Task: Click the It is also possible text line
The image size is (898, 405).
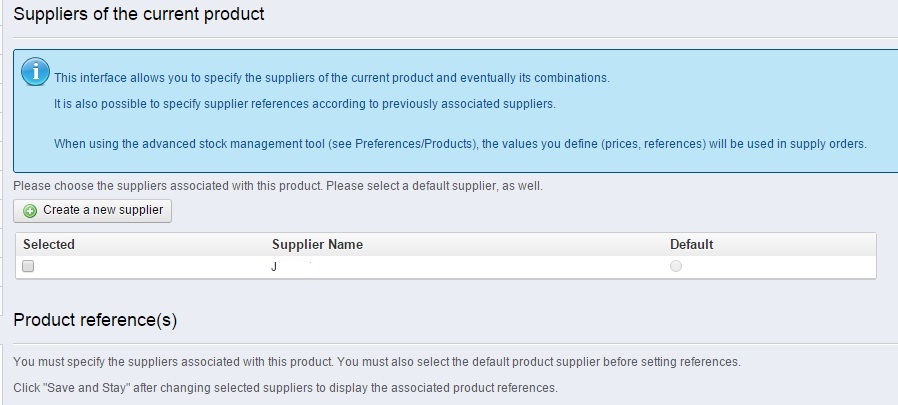Action: tap(304, 103)
